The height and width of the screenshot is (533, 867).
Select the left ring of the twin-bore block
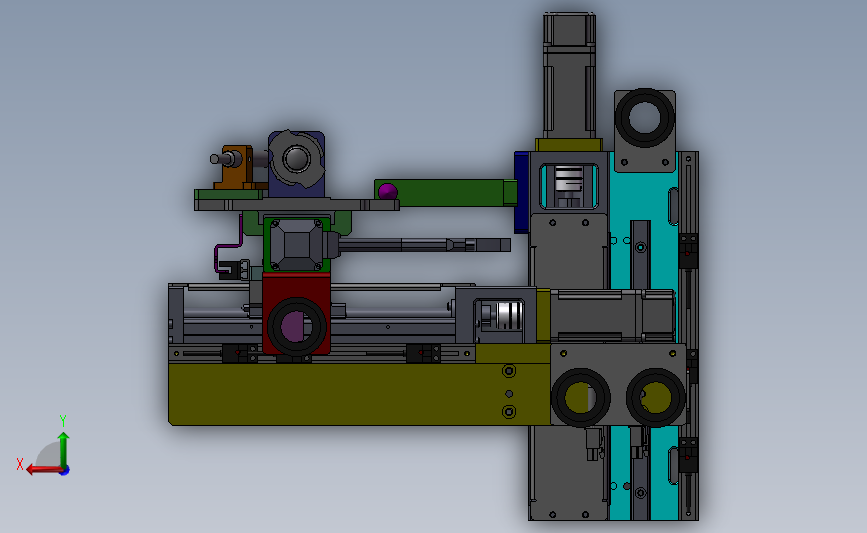[x=581, y=397]
